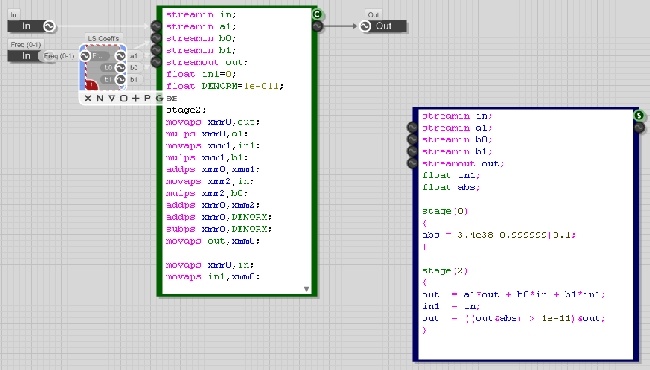
Task: Click the green C badge on code block
Action: point(317,15)
